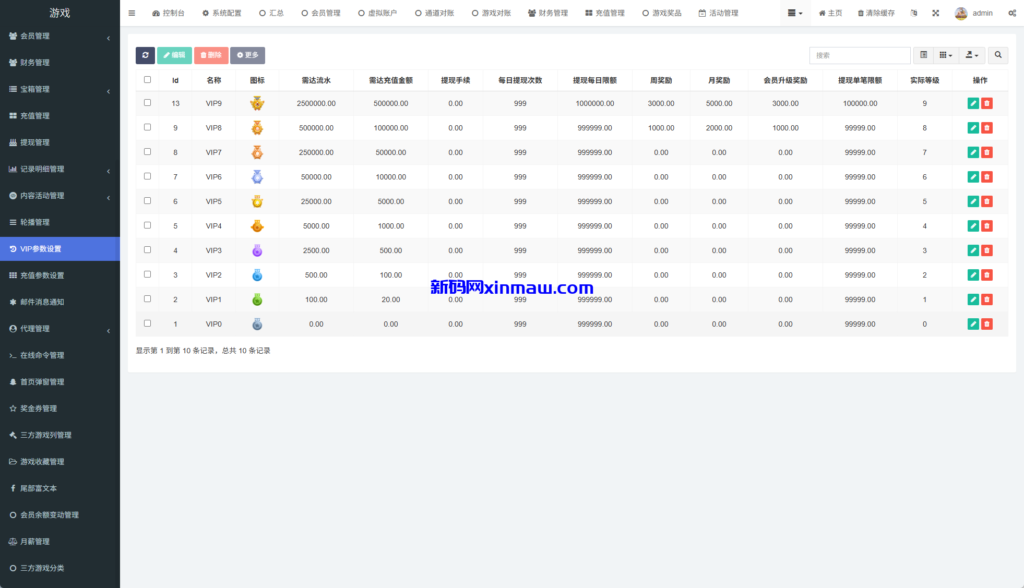
Task: Check the select-all checkbox in the table header
Action: pyautogui.click(x=145, y=81)
